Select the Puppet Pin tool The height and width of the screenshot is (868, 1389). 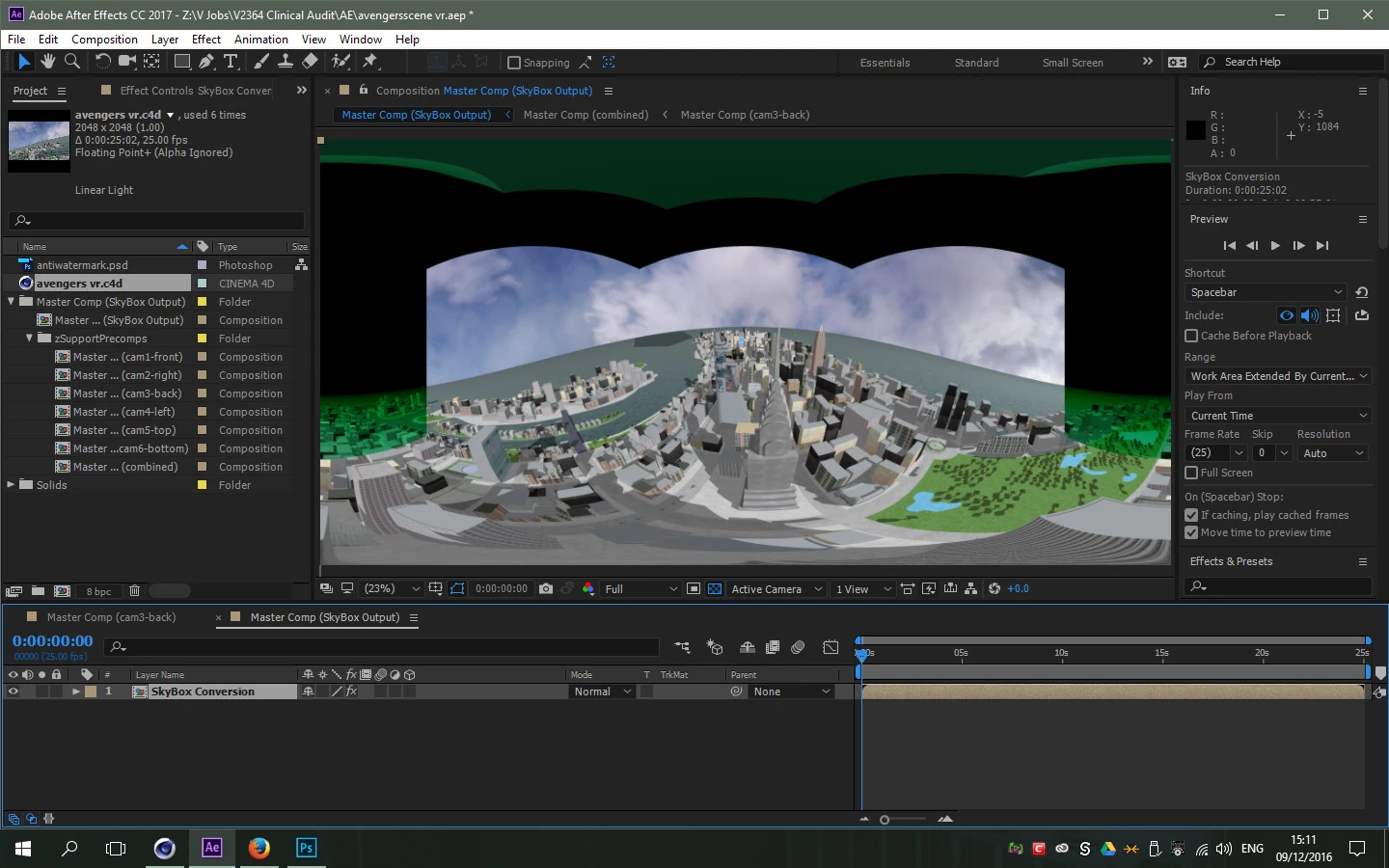[369, 62]
